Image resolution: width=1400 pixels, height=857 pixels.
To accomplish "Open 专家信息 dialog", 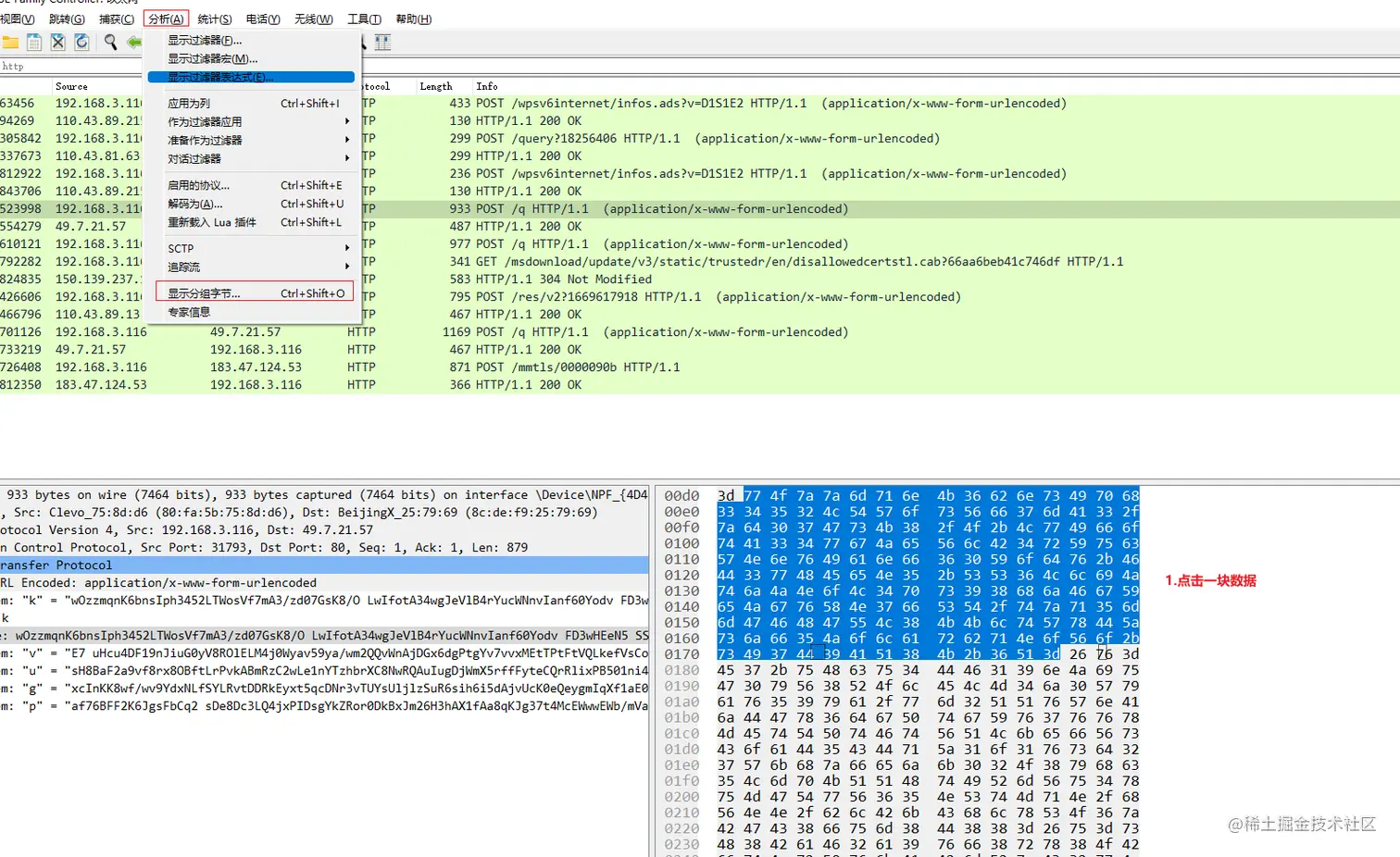I will point(189,312).
